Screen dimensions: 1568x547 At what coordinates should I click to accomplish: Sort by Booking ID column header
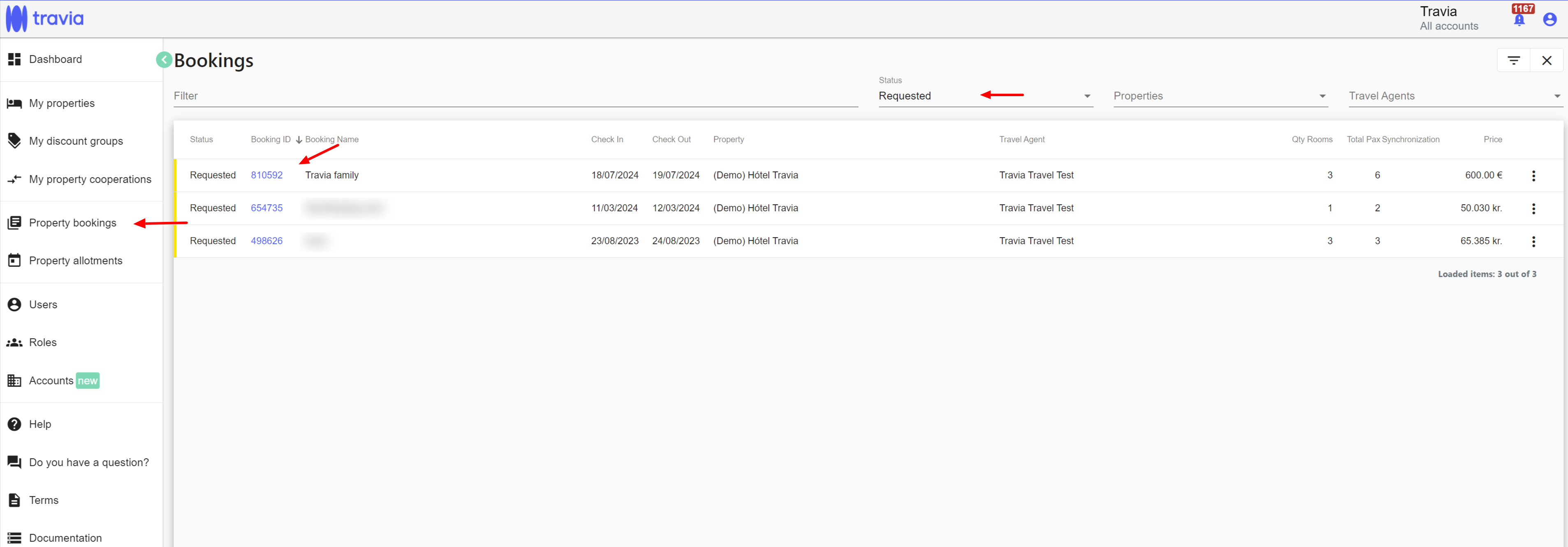[271, 139]
